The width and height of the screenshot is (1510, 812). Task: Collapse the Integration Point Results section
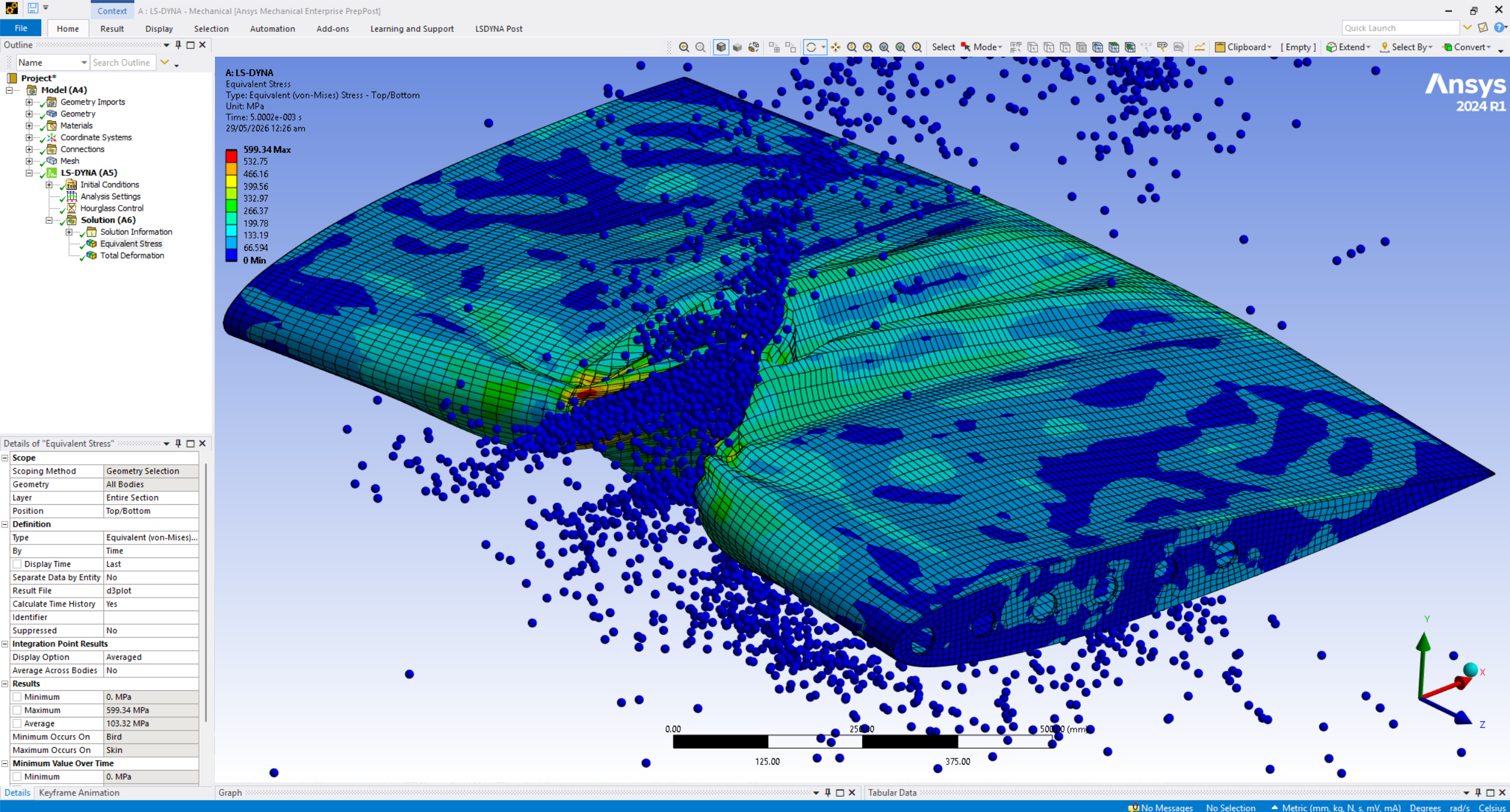coord(5,644)
